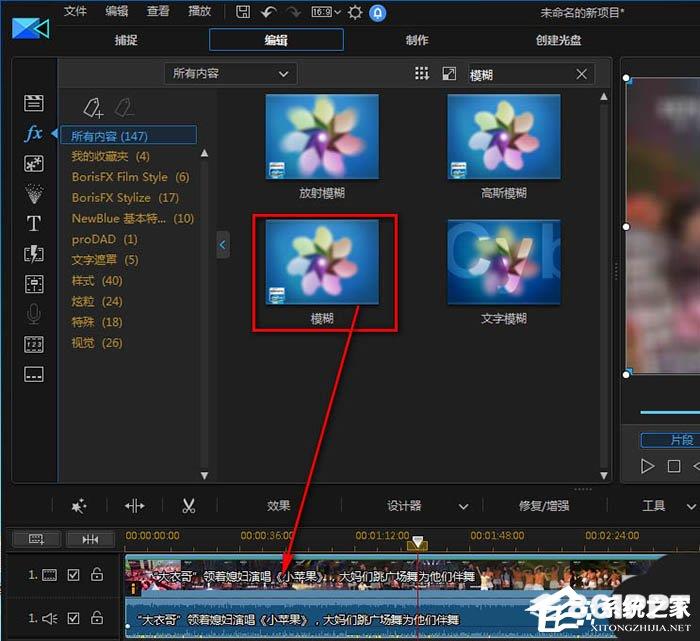Toggle audio track 1 enable checkbox
The image size is (700, 641).
(73, 618)
